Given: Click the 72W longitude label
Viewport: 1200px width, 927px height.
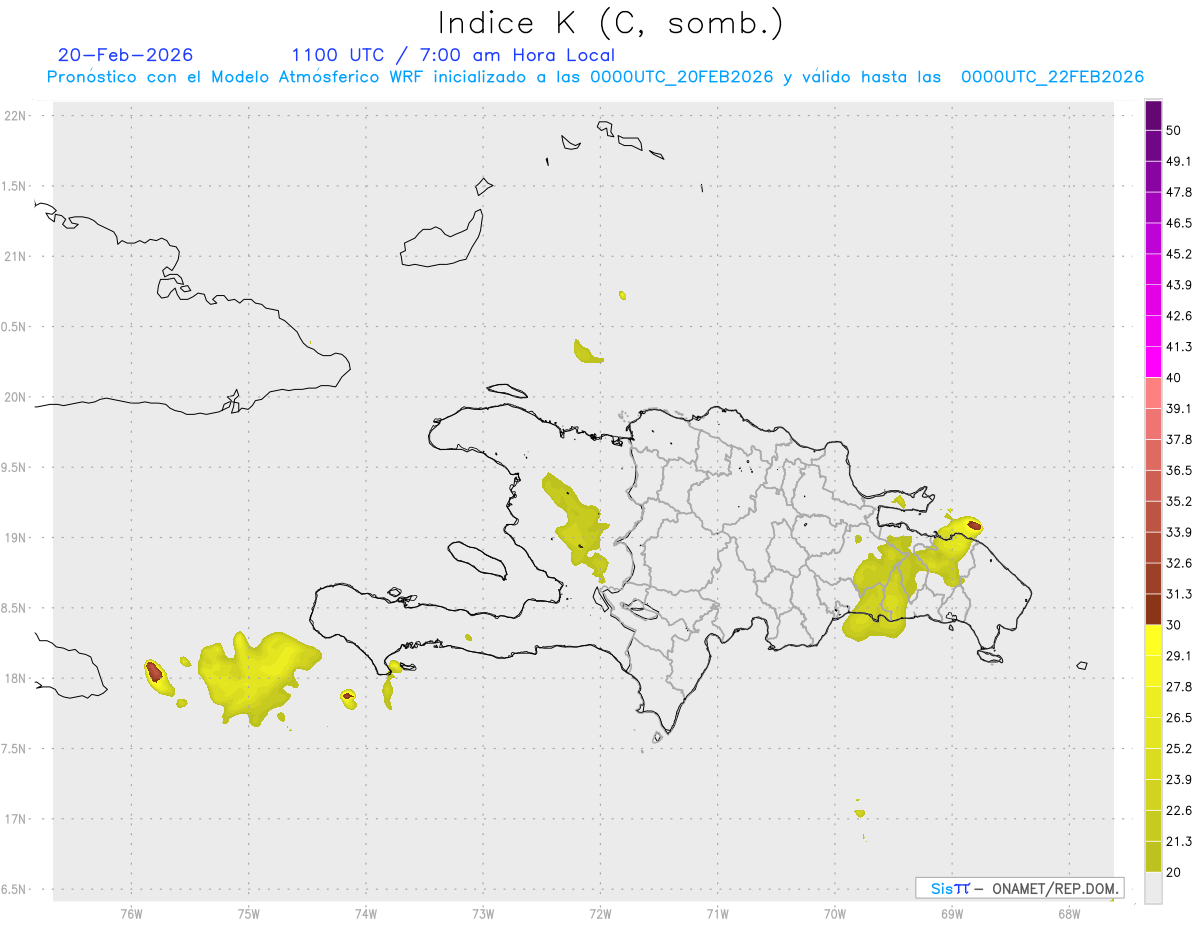Looking at the screenshot, I should click(x=600, y=913).
